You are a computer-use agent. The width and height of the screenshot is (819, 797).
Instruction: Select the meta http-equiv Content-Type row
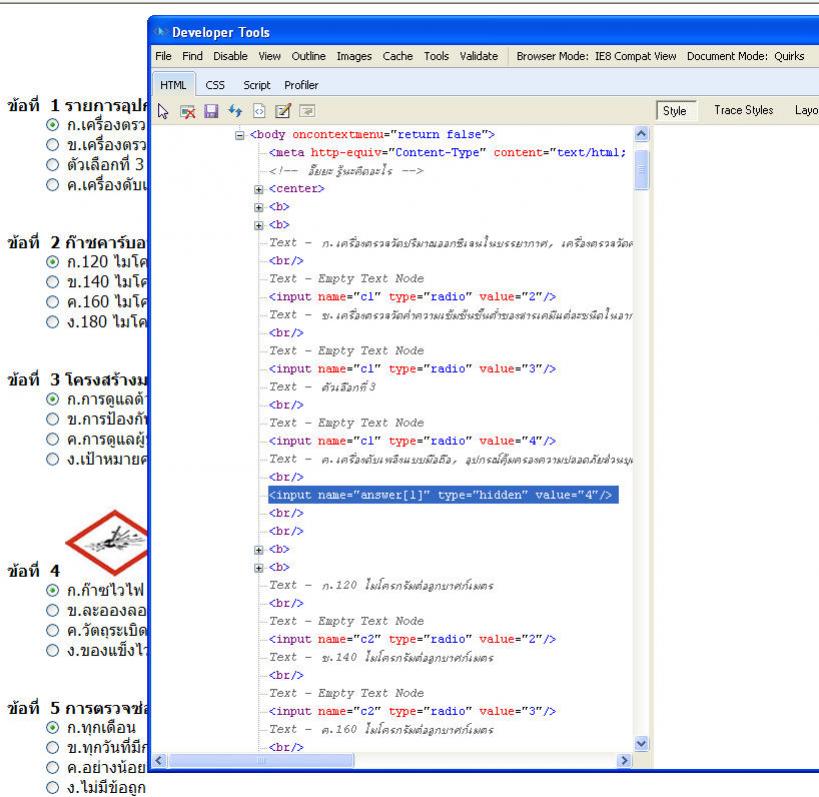click(x=447, y=153)
